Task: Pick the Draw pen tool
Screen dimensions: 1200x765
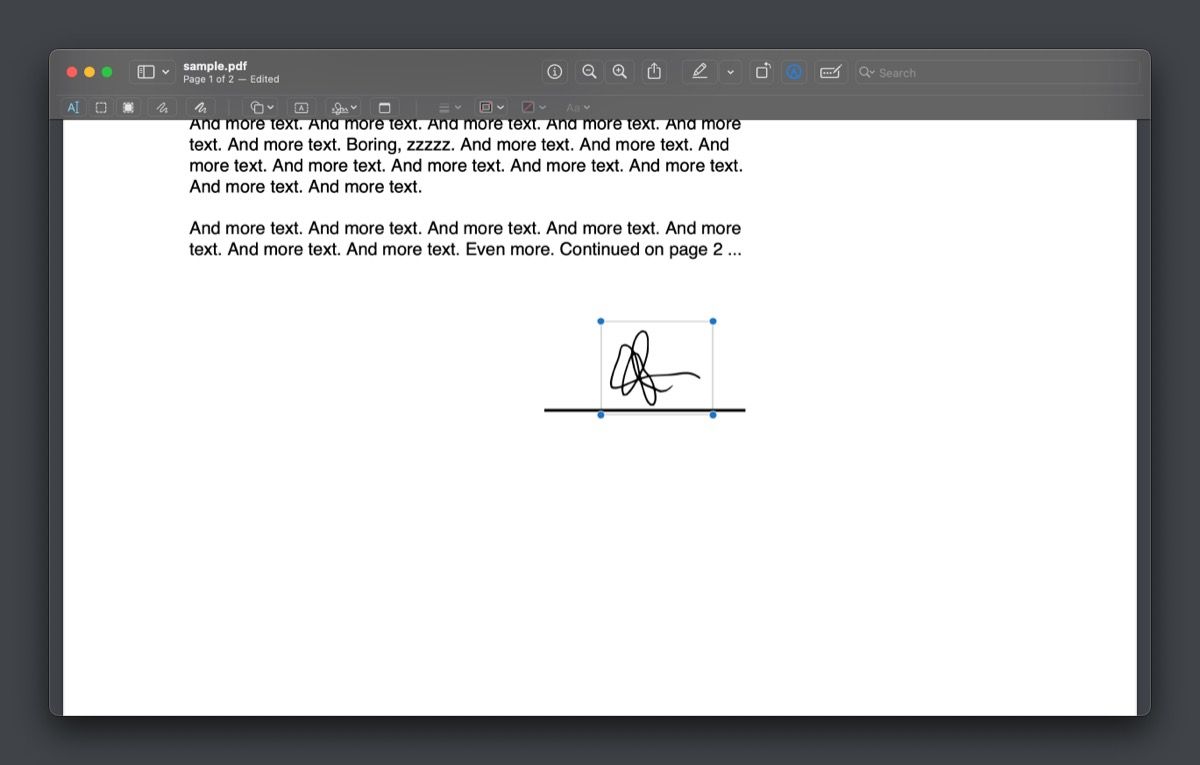Action: point(200,107)
